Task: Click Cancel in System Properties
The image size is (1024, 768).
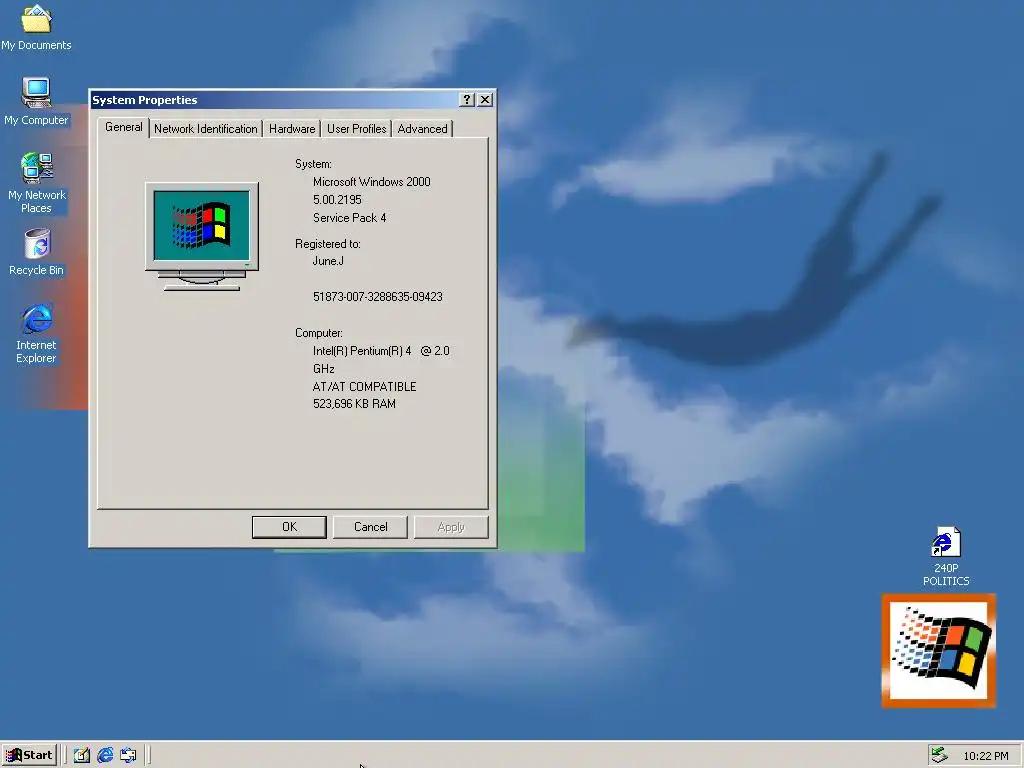Action: coord(370,527)
